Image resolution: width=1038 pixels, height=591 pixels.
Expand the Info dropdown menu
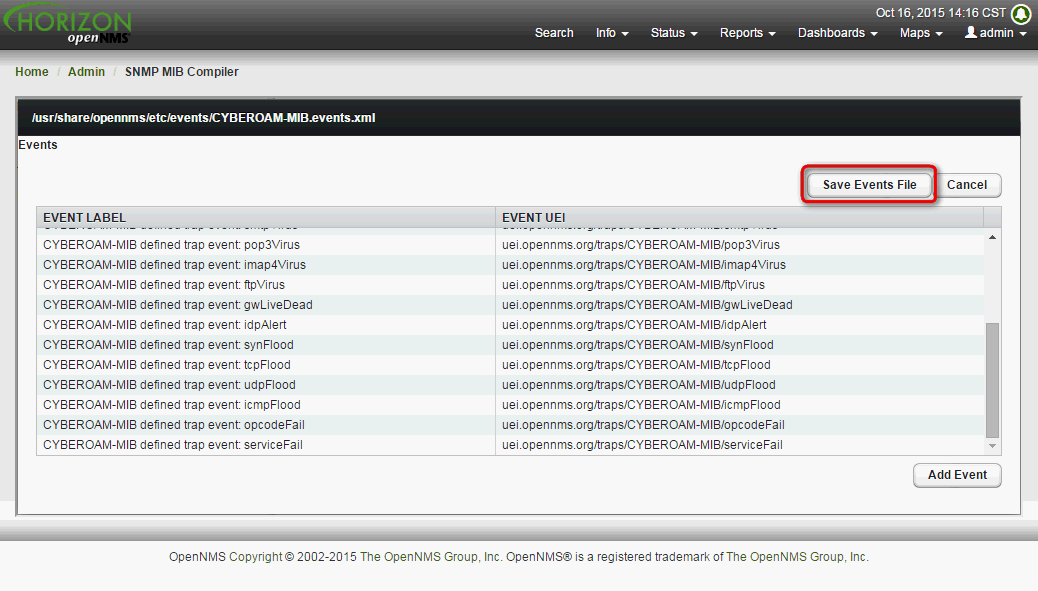pos(612,33)
